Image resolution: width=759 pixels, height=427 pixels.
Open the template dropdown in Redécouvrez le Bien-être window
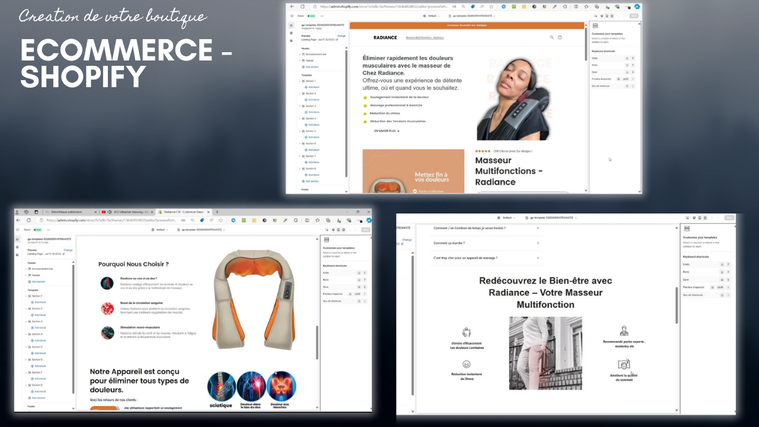click(x=551, y=218)
